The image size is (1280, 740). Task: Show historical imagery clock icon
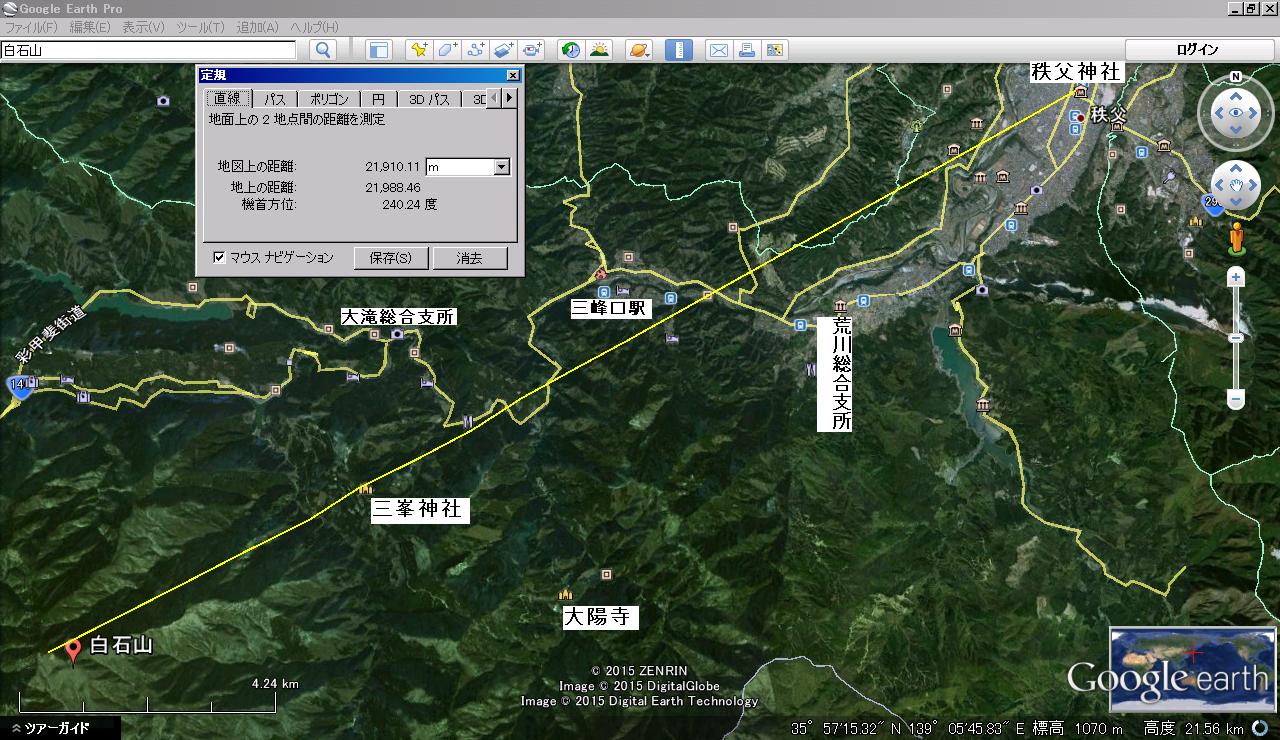click(x=572, y=50)
